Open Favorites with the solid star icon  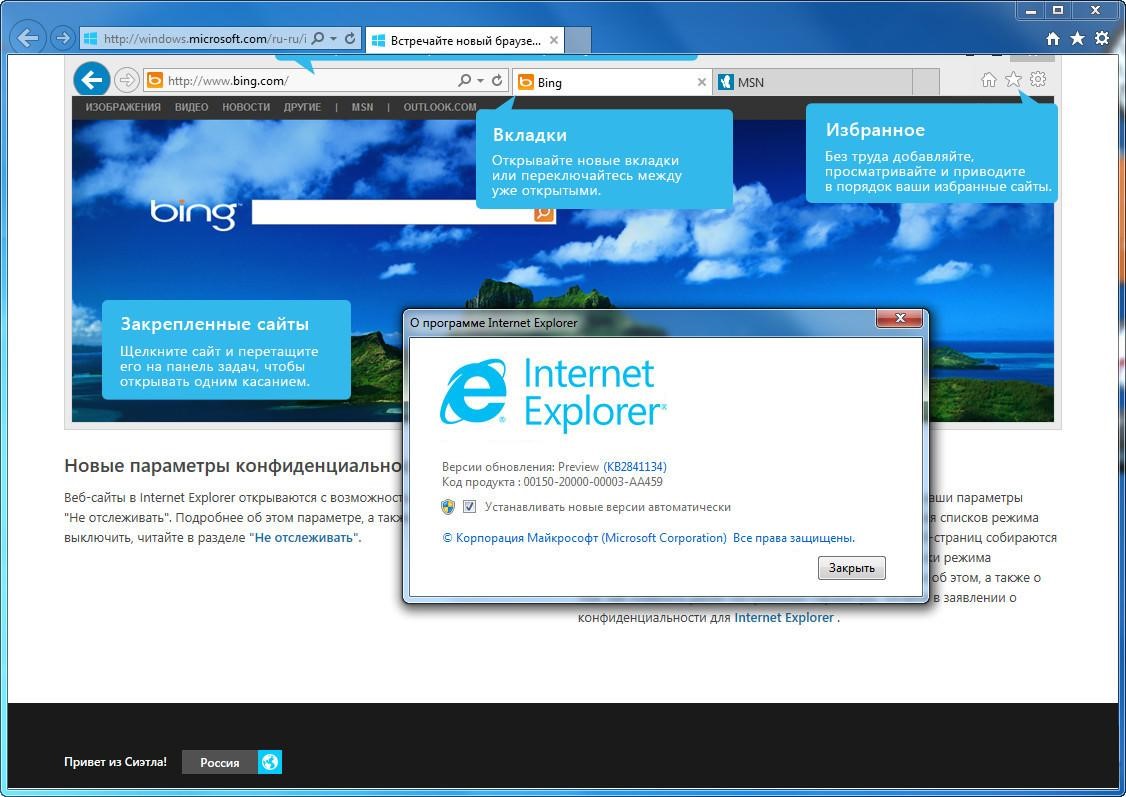[1077, 39]
